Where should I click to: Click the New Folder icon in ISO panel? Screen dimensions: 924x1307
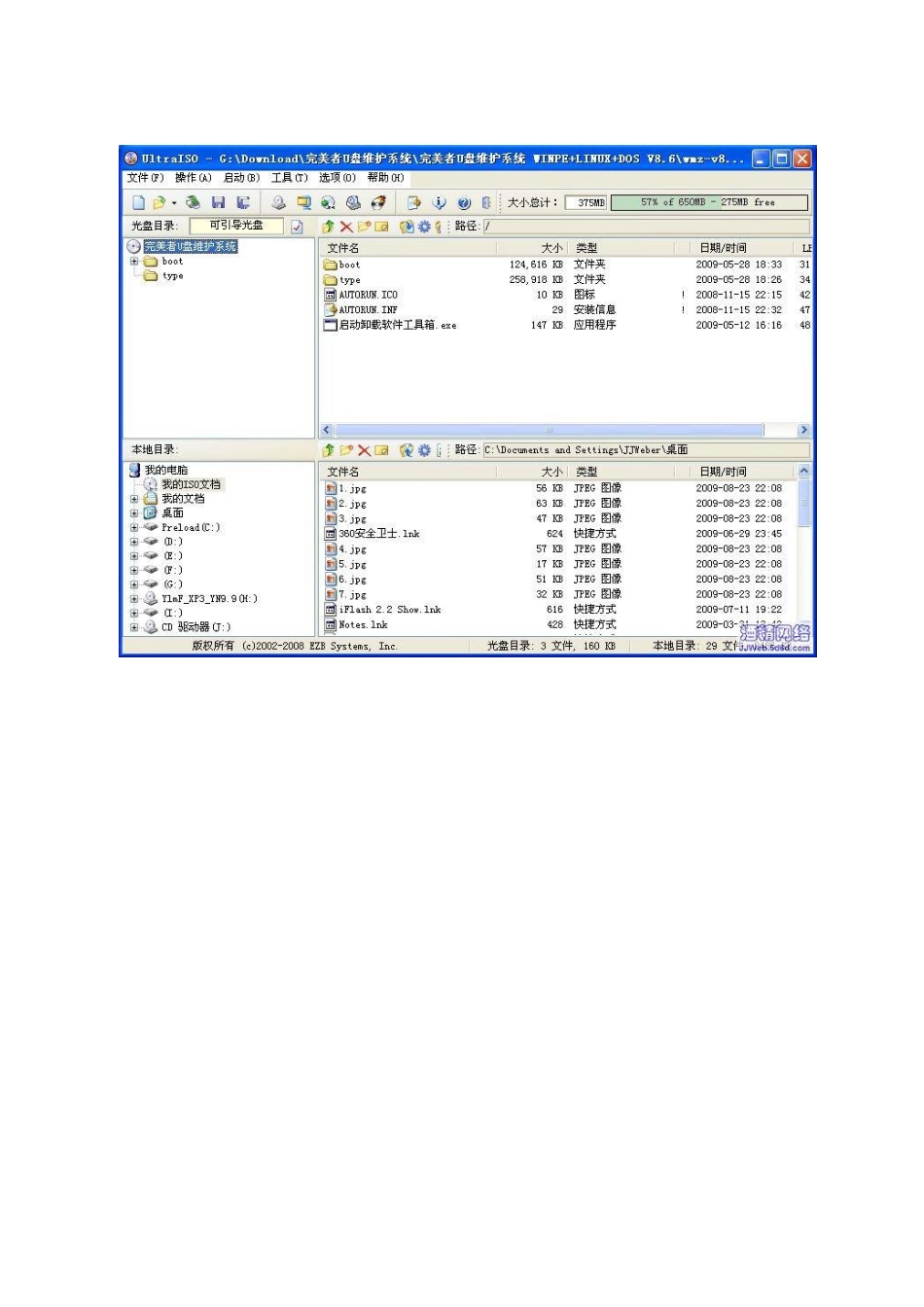pos(364,227)
